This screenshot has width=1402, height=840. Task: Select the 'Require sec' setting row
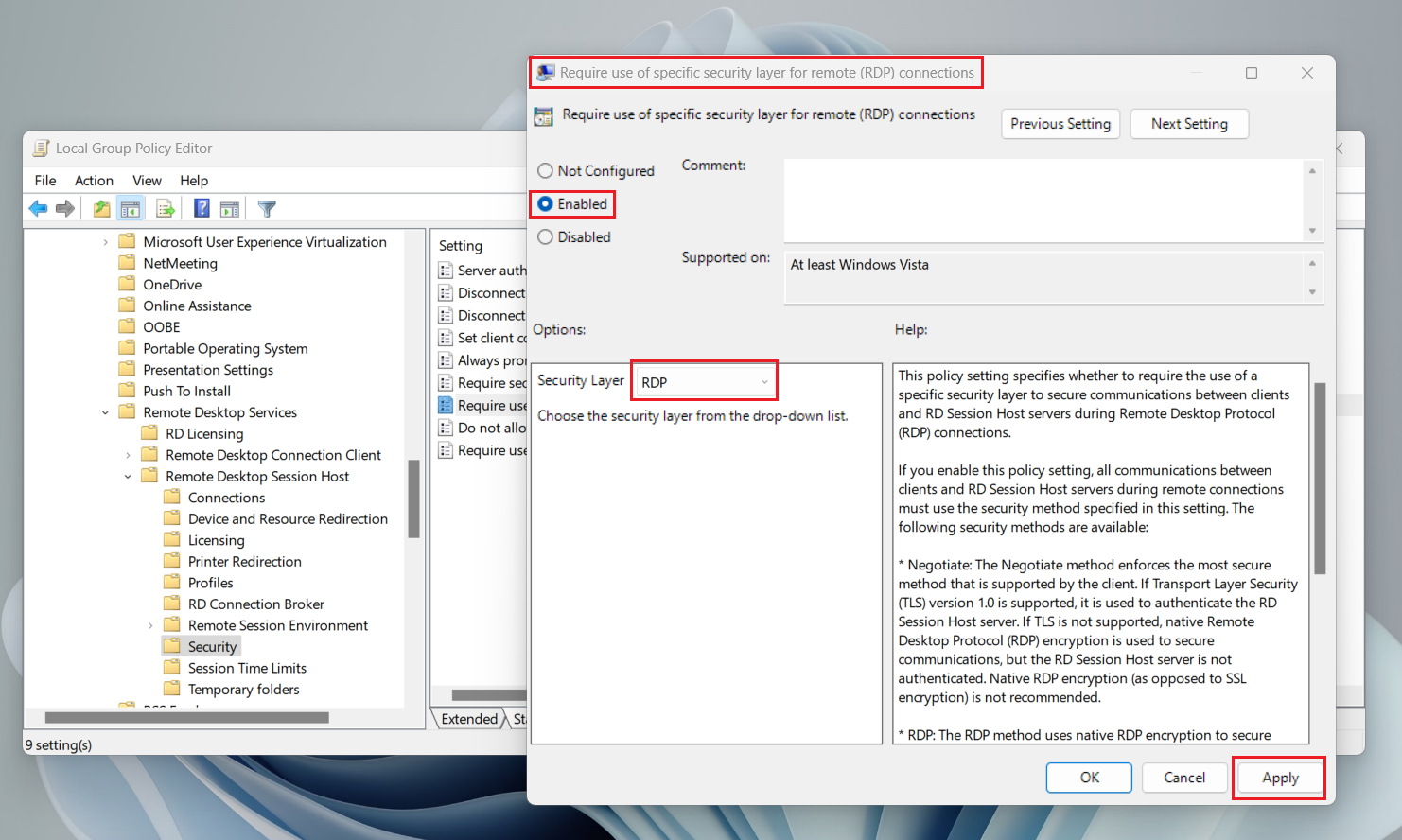tap(482, 383)
